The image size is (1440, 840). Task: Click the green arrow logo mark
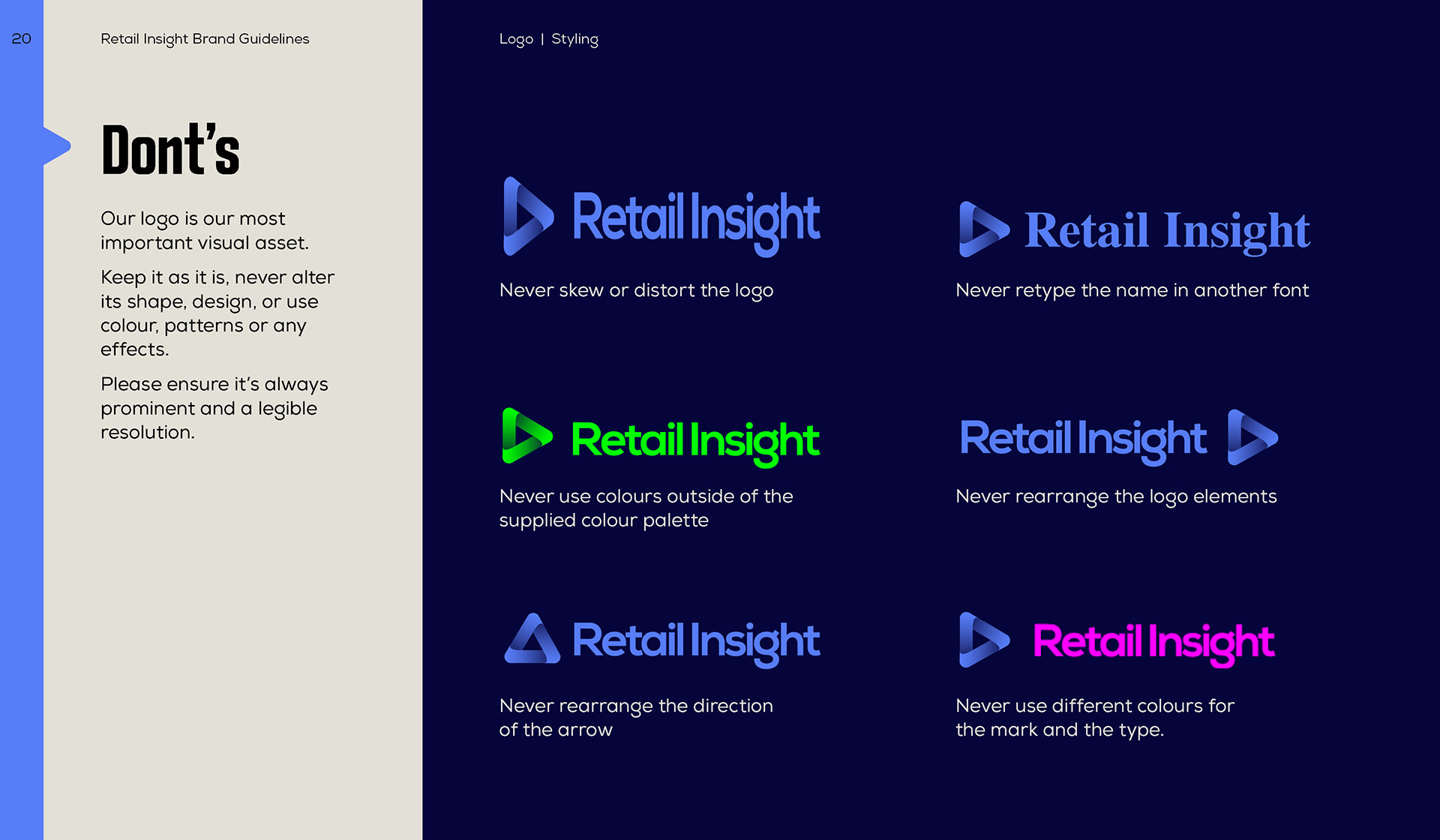pos(526,436)
